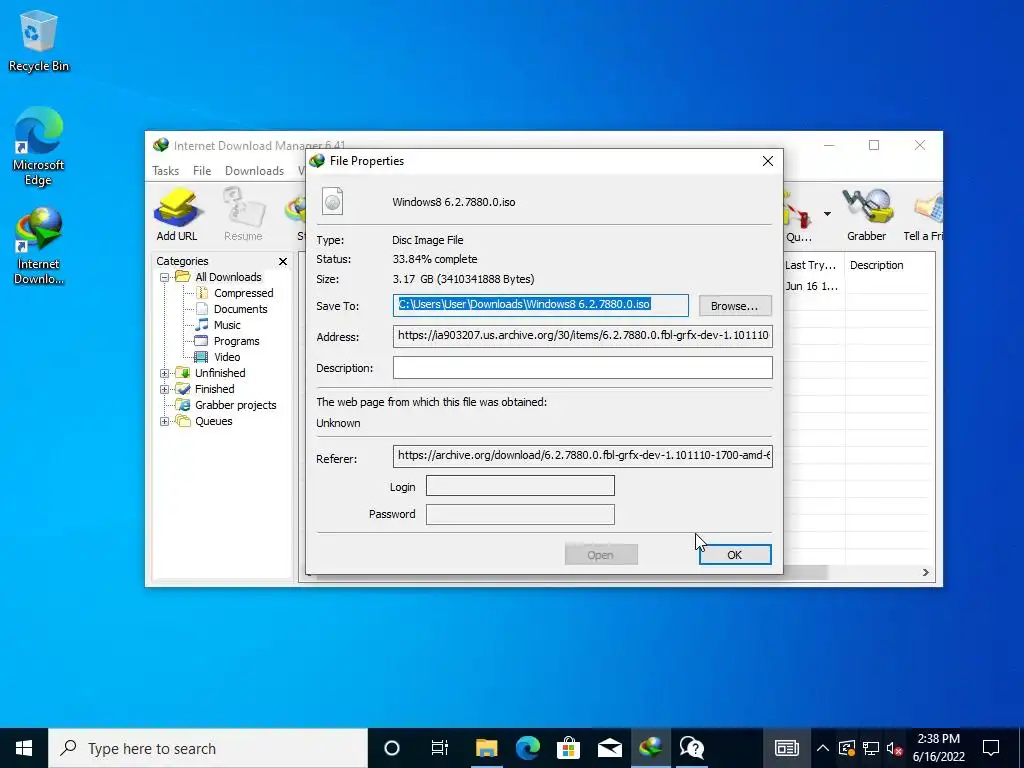The width and height of the screenshot is (1024, 768).
Task: Close the File Properties dialog
Action: tap(768, 161)
